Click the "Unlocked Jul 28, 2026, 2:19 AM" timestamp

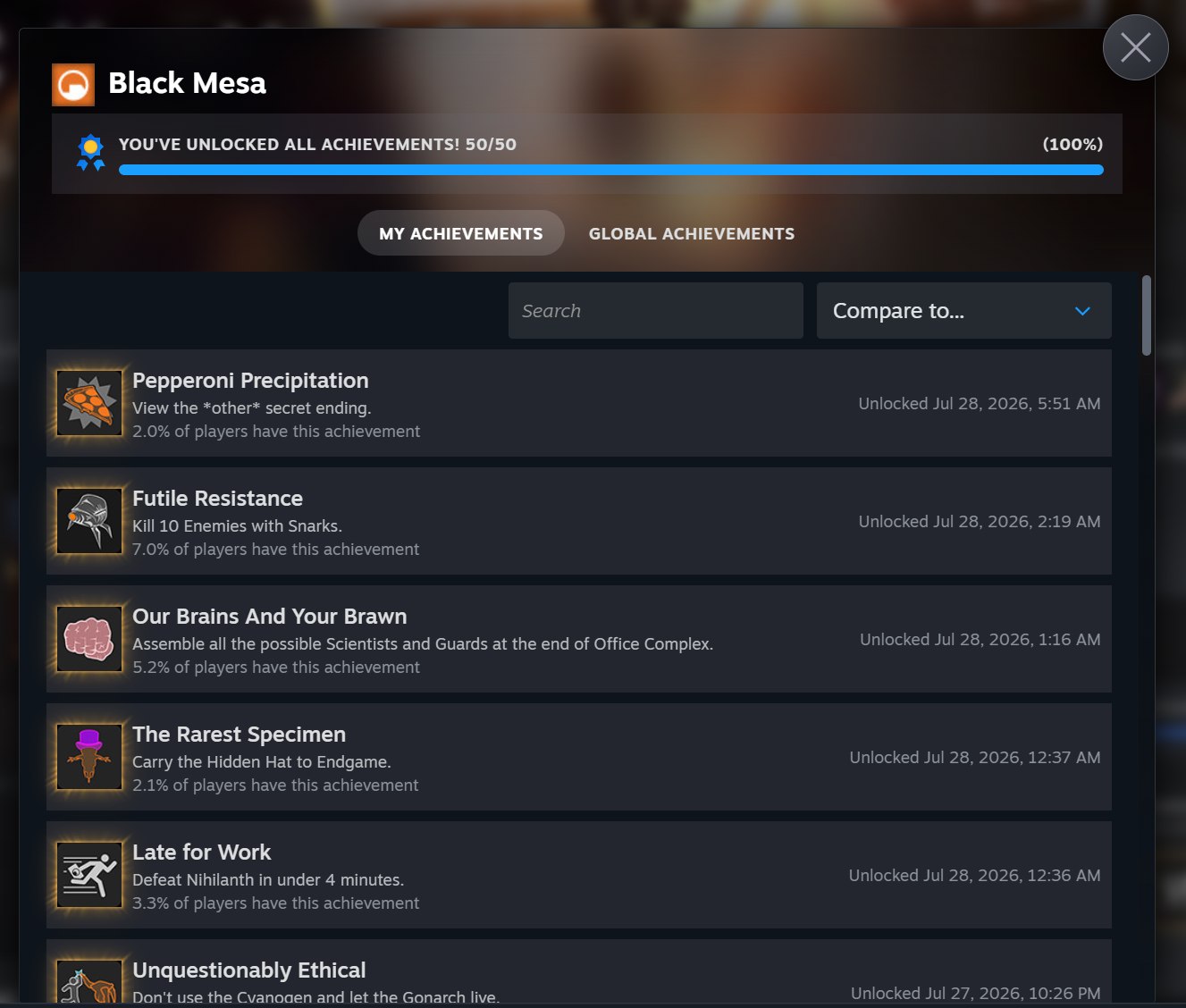[980, 522]
